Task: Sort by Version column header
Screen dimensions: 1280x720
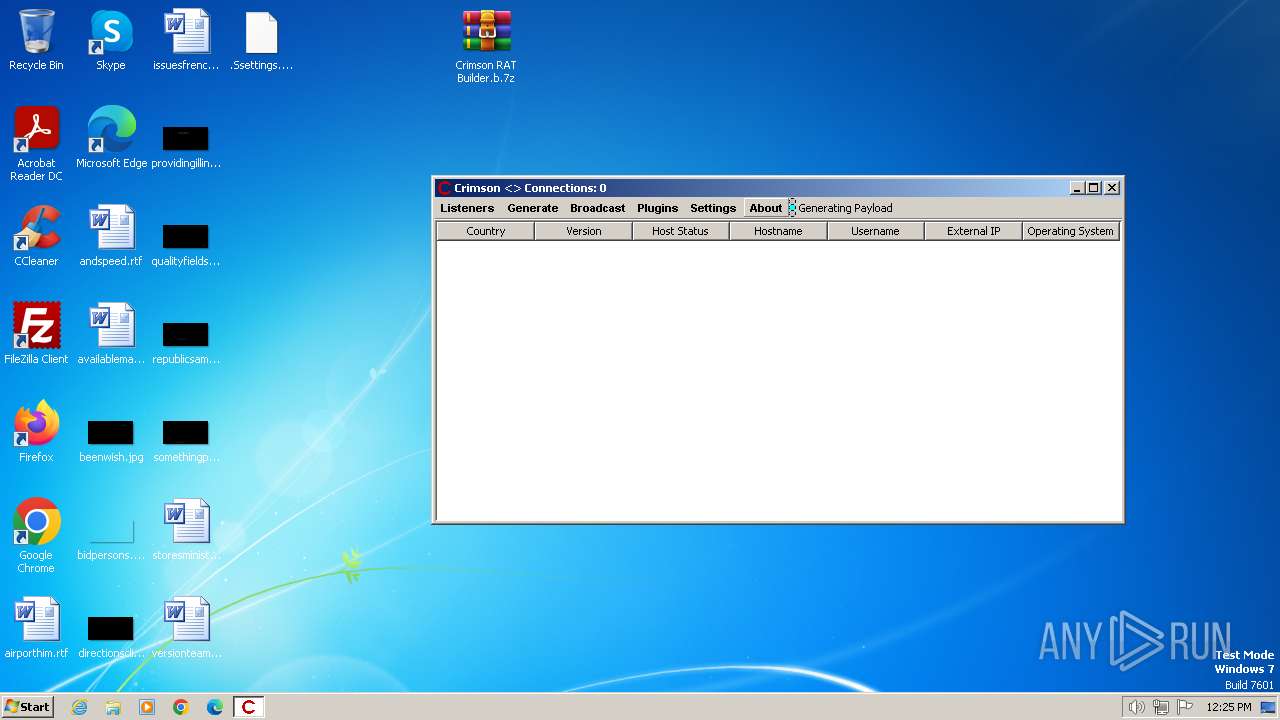Action: click(x=583, y=231)
